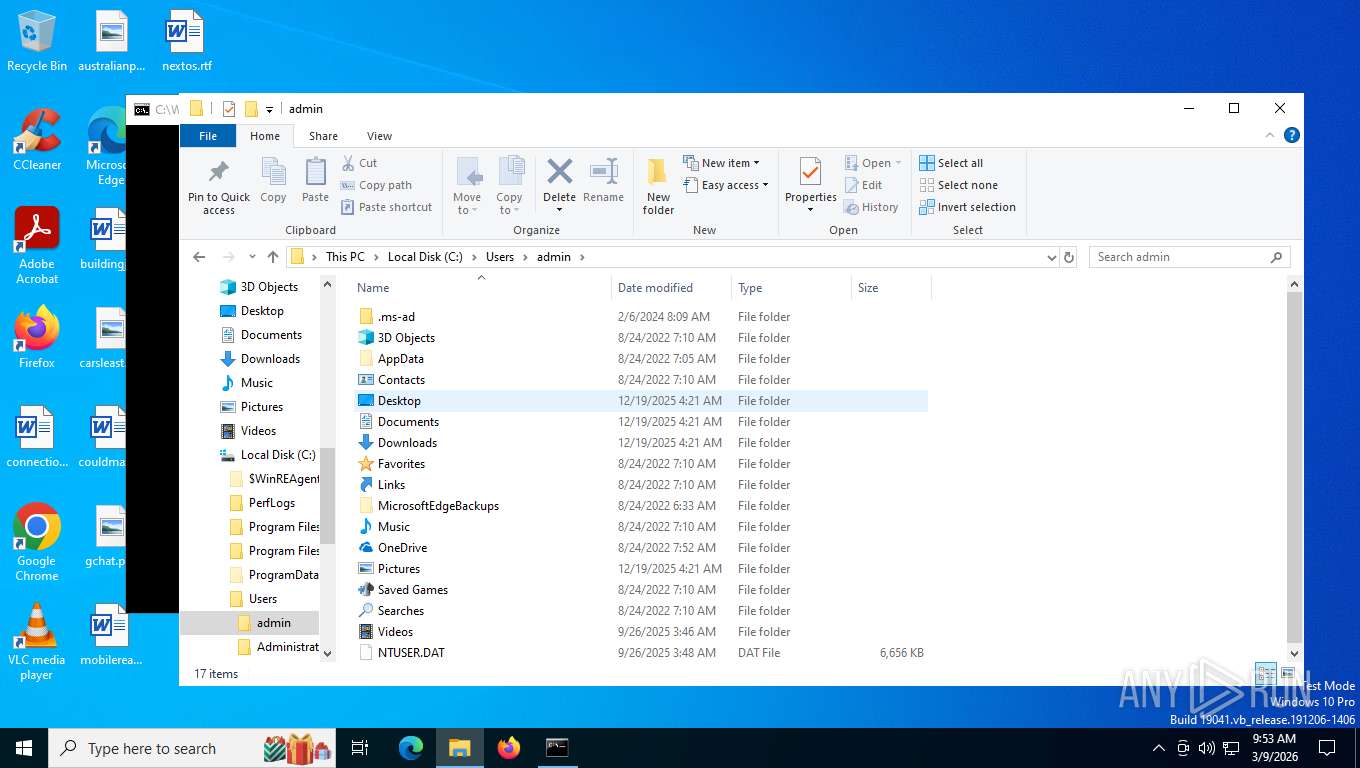Open Easy access dropdown
The width and height of the screenshot is (1360, 768).
(x=726, y=185)
